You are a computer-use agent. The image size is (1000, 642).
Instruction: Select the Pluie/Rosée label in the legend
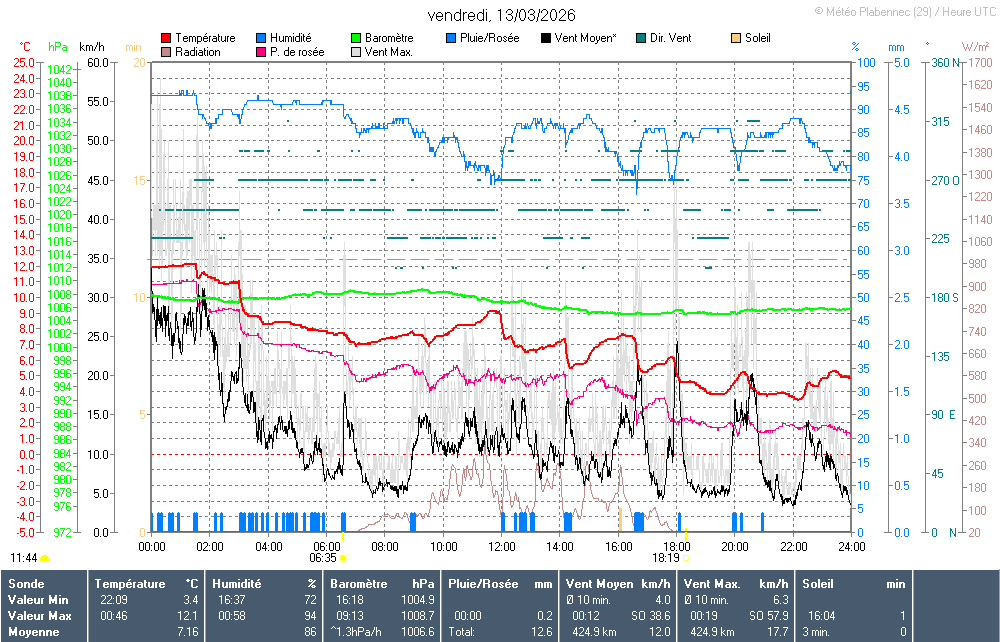point(489,38)
